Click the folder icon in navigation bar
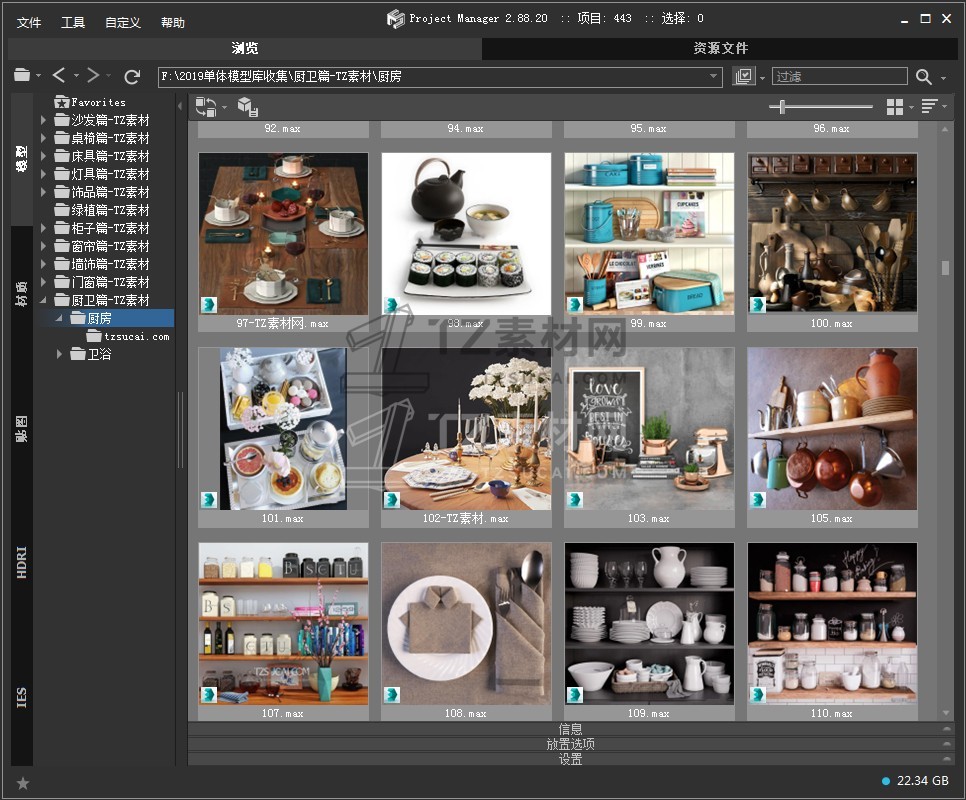Image resolution: width=966 pixels, height=800 pixels. (22, 76)
